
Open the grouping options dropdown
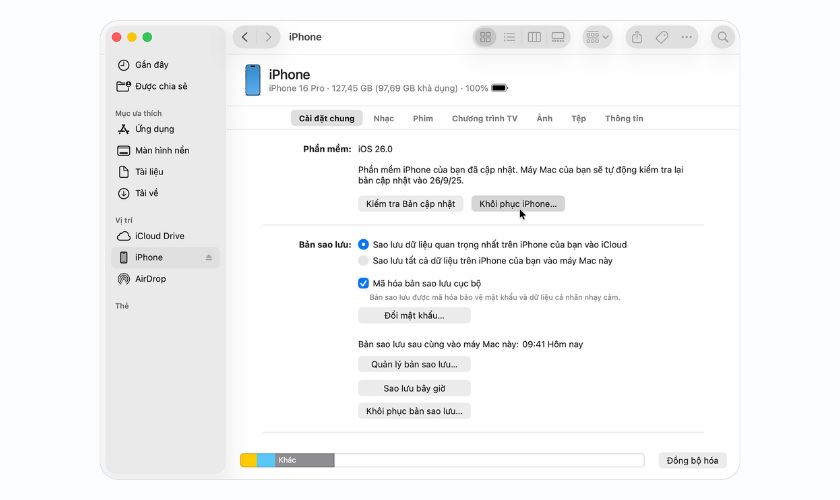tap(597, 37)
